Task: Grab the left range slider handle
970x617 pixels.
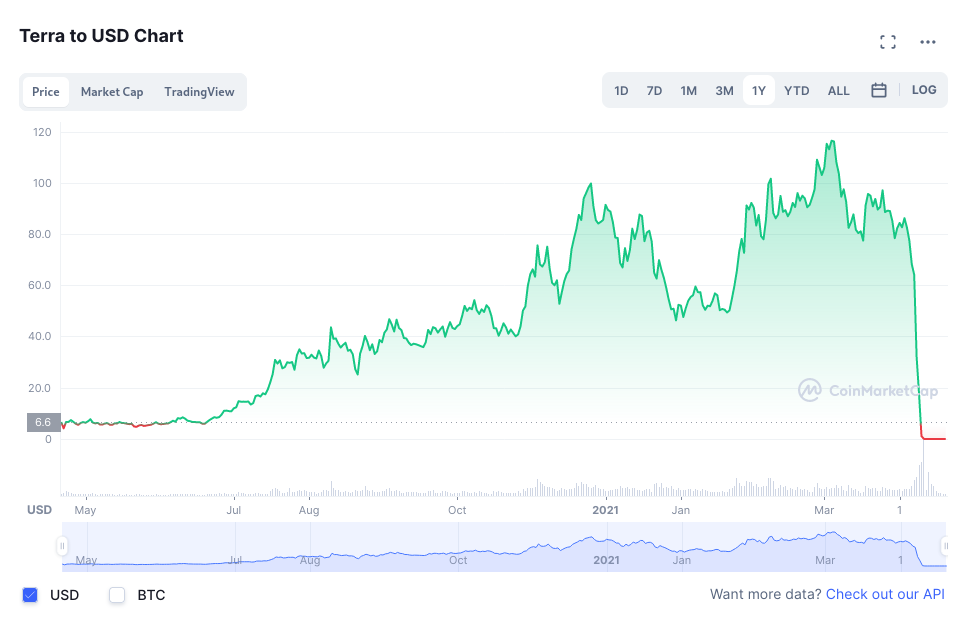Action: click(x=62, y=546)
